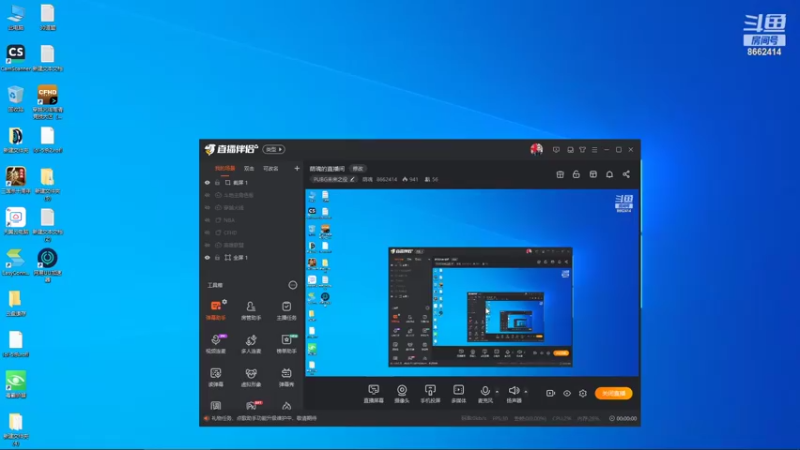Viewport: 800px width, 450px height.
Task: Open the first icon left of header padlock
Action: 560,174
